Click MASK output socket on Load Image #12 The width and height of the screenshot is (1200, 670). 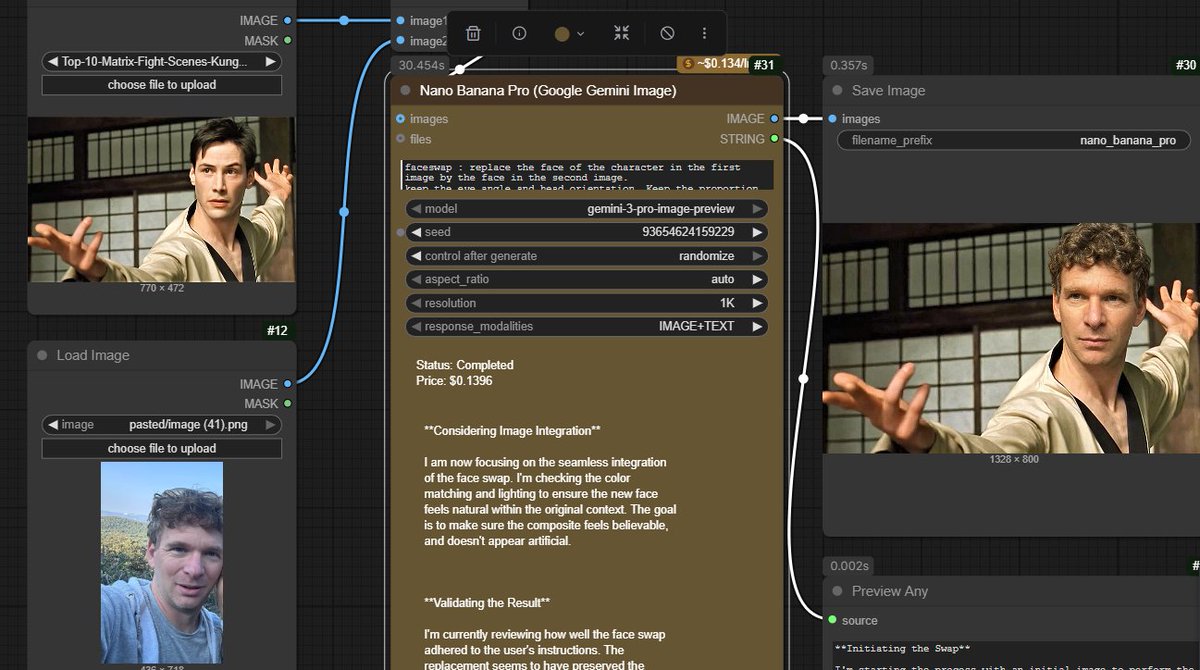(x=287, y=403)
